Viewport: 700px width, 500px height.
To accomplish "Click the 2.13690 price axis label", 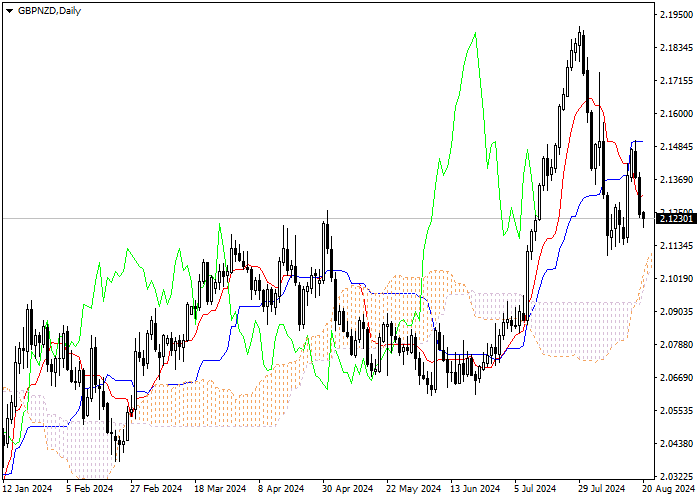I will pyautogui.click(x=676, y=180).
